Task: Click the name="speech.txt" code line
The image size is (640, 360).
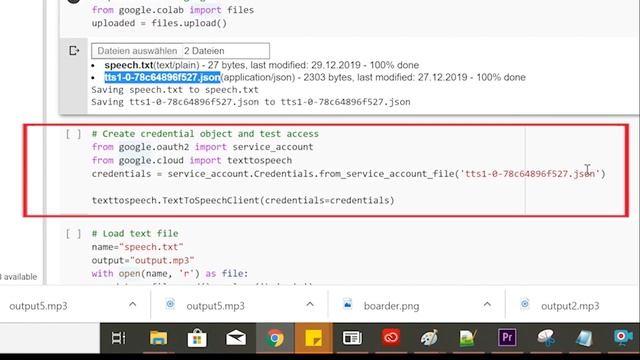Action: [x=138, y=247]
